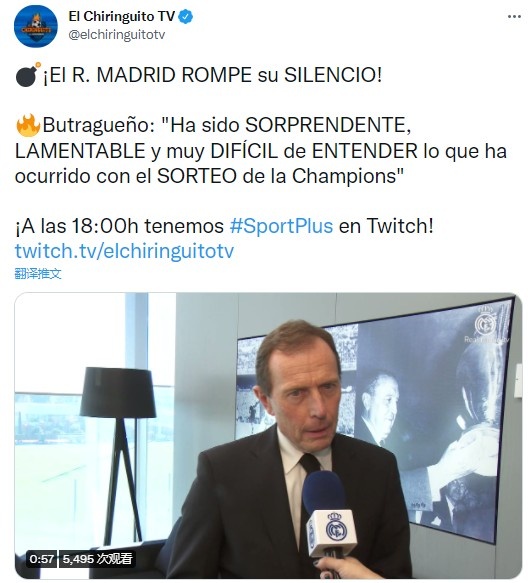Image resolution: width=528 pixels, height=583 pixels.
Task: Open the El Chiringuito TV display name
Action: (x=122, y=16)
